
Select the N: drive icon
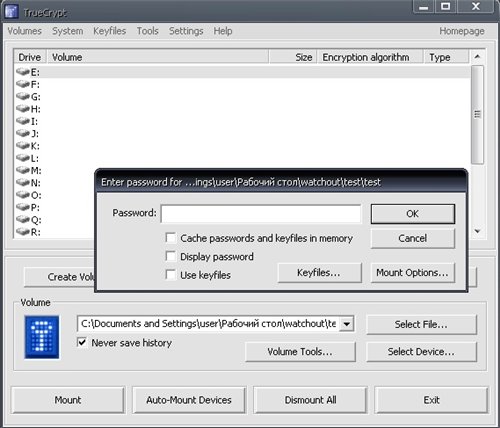[23, 183]
